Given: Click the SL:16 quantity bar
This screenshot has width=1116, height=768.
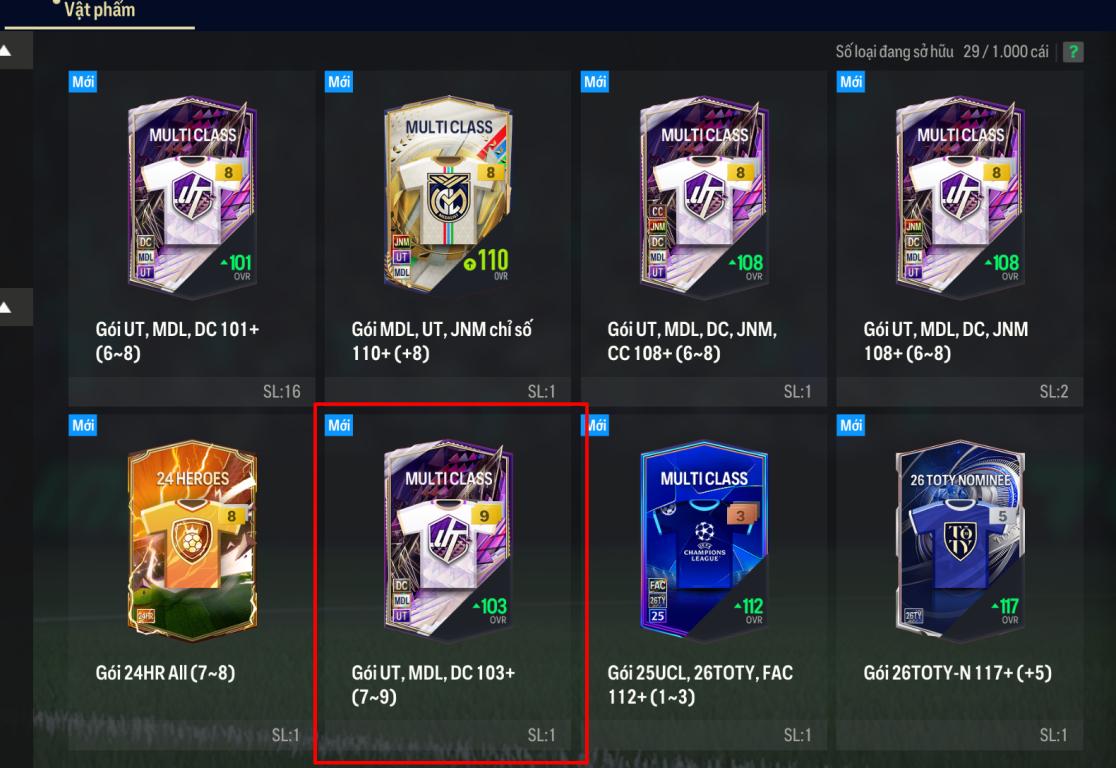Looking at the screenshot, I should tap(191, 391).
